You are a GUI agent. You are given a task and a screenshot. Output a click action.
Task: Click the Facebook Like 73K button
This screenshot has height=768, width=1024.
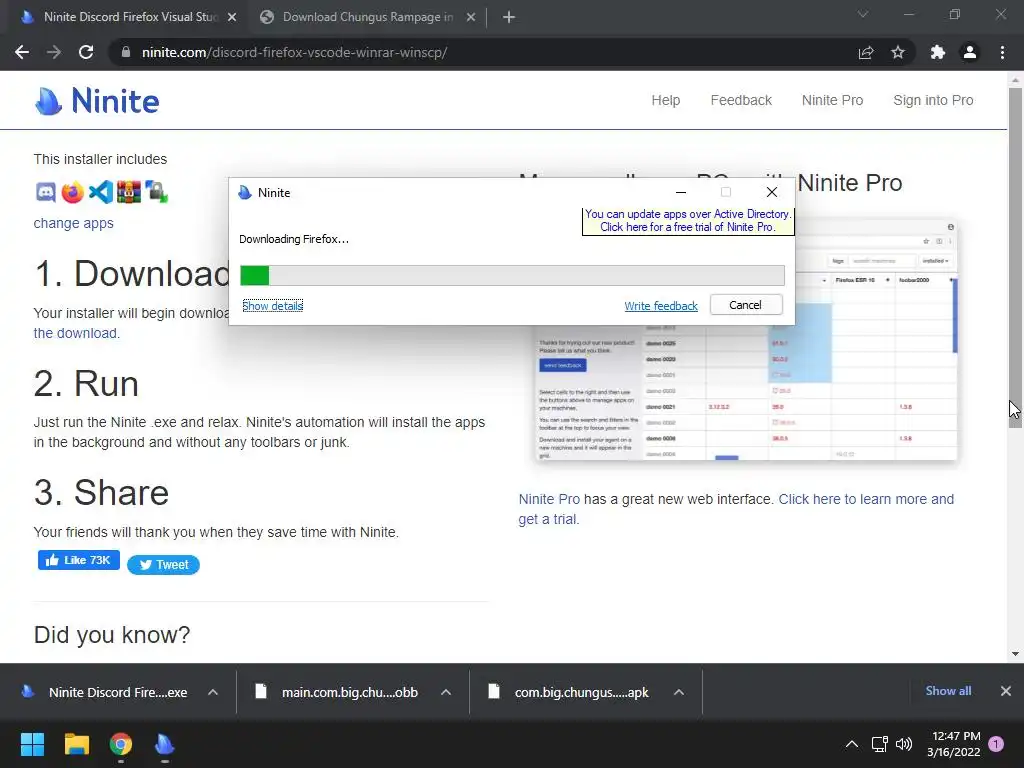78,560
